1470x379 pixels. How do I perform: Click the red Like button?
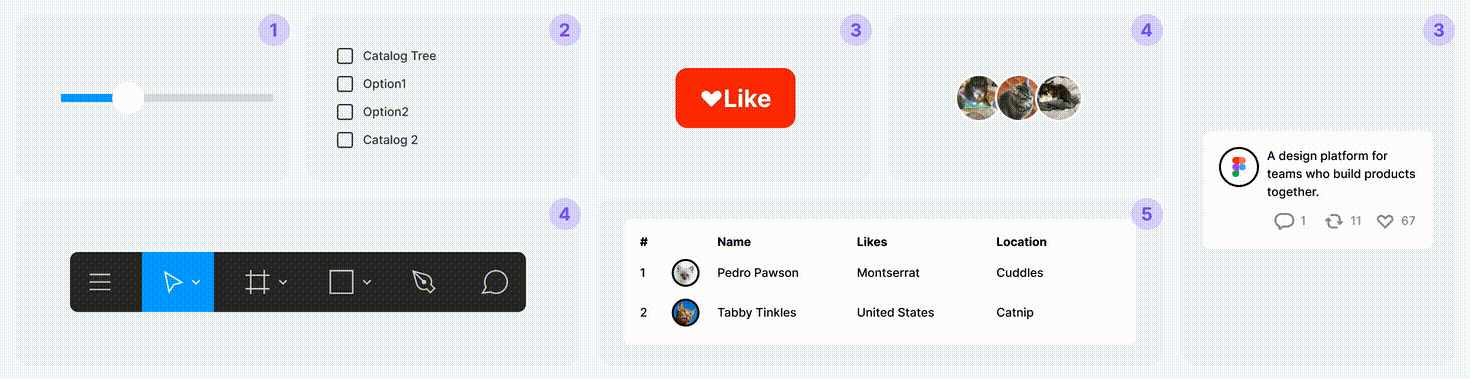(x=735, y=98)
